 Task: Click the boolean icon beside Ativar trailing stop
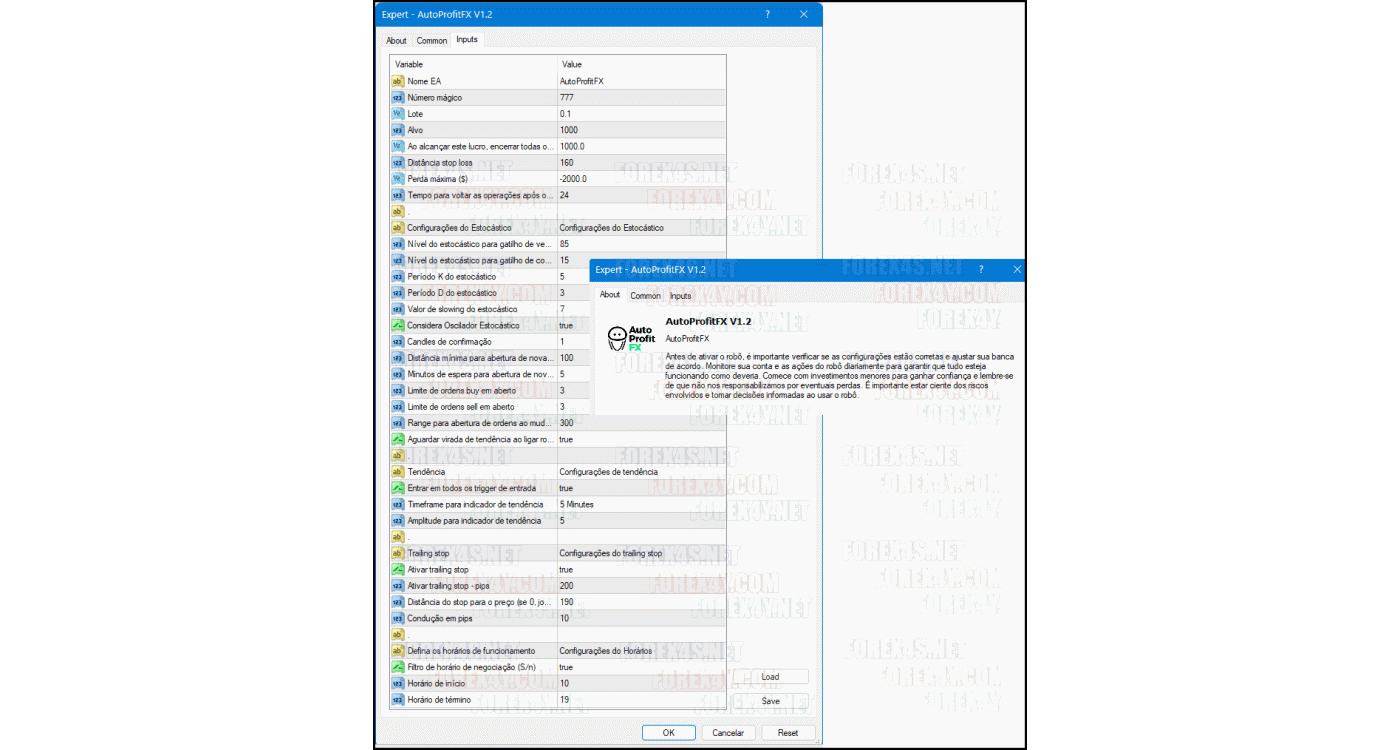coord(397,570)
